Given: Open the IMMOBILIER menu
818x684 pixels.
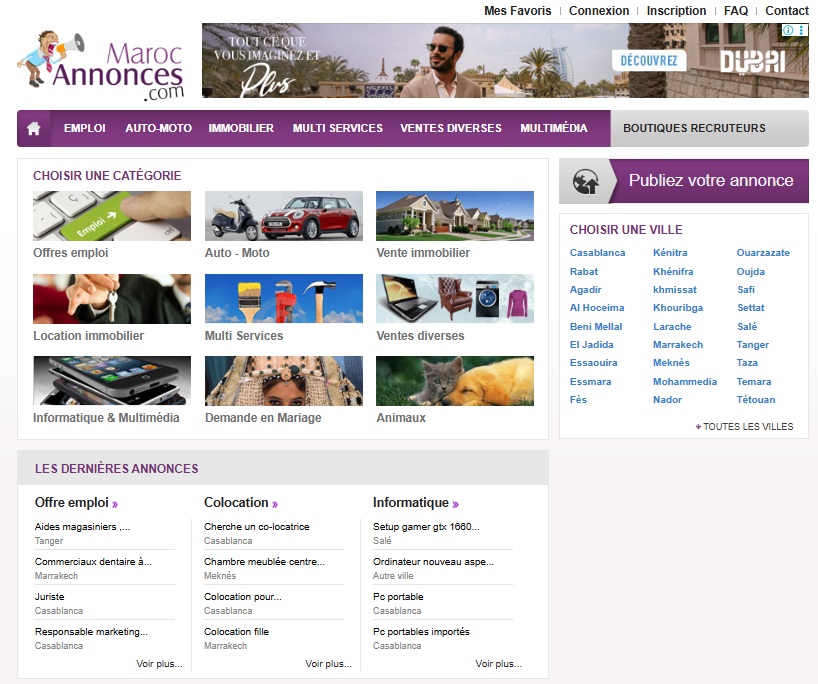Looking at the screenshot, I should click(241, 128).
